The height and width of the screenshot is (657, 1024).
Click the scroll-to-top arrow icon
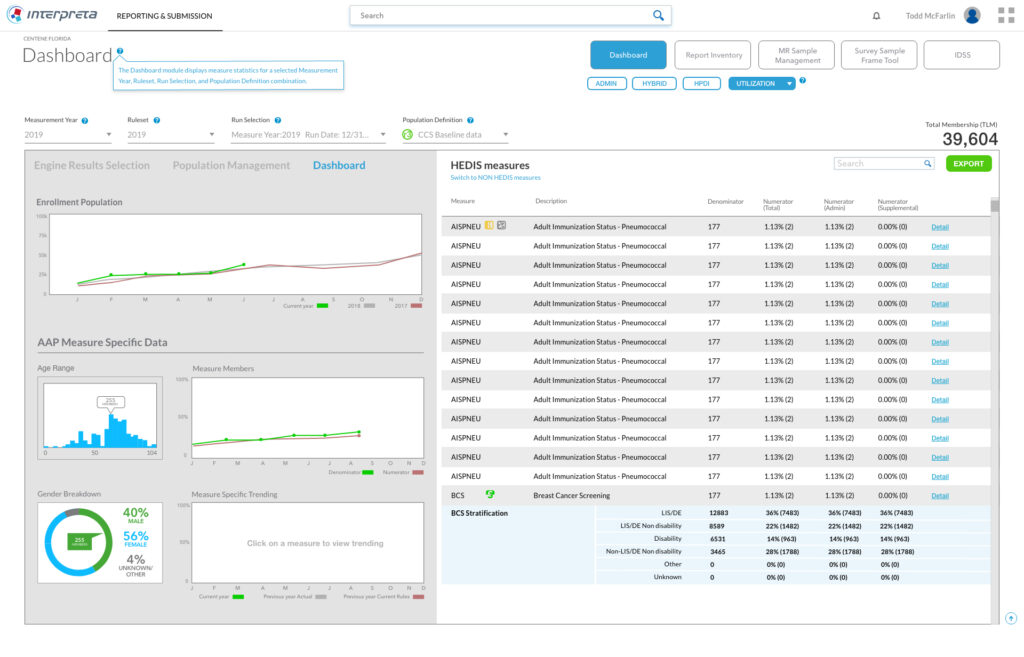[1011, 618]
